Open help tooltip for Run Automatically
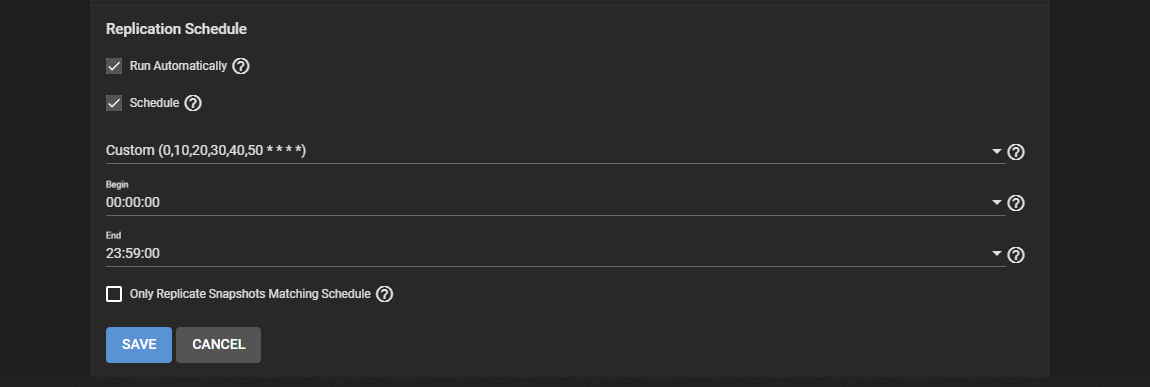 pos(241,66)
